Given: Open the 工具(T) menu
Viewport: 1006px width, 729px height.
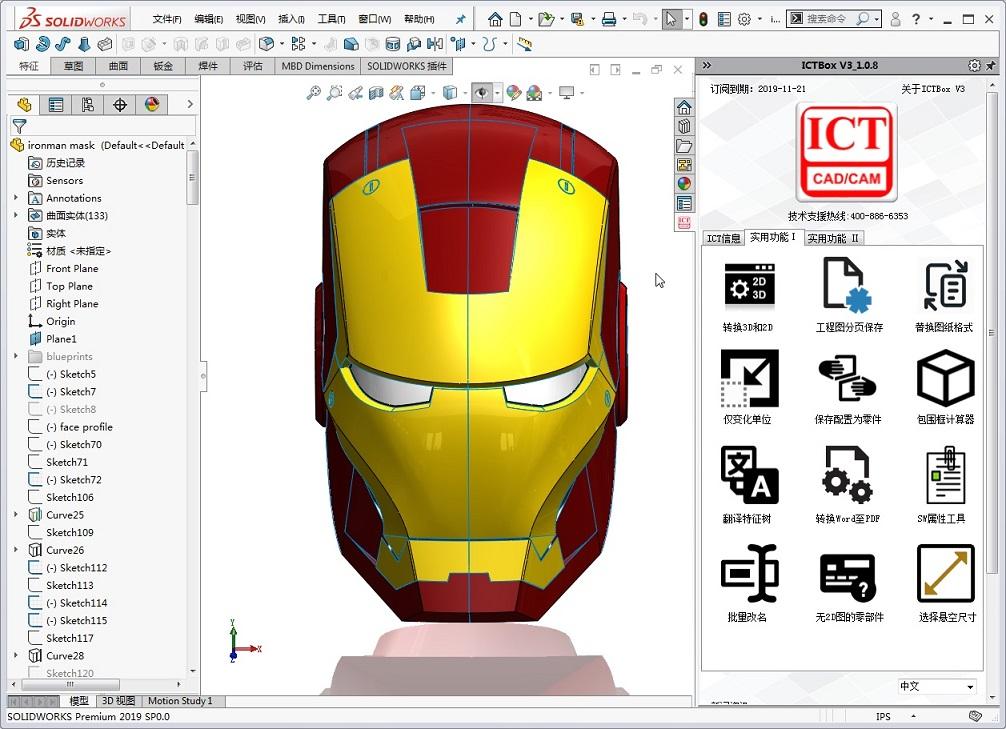Looking at the screenshot, I should (x=331, y=19).
